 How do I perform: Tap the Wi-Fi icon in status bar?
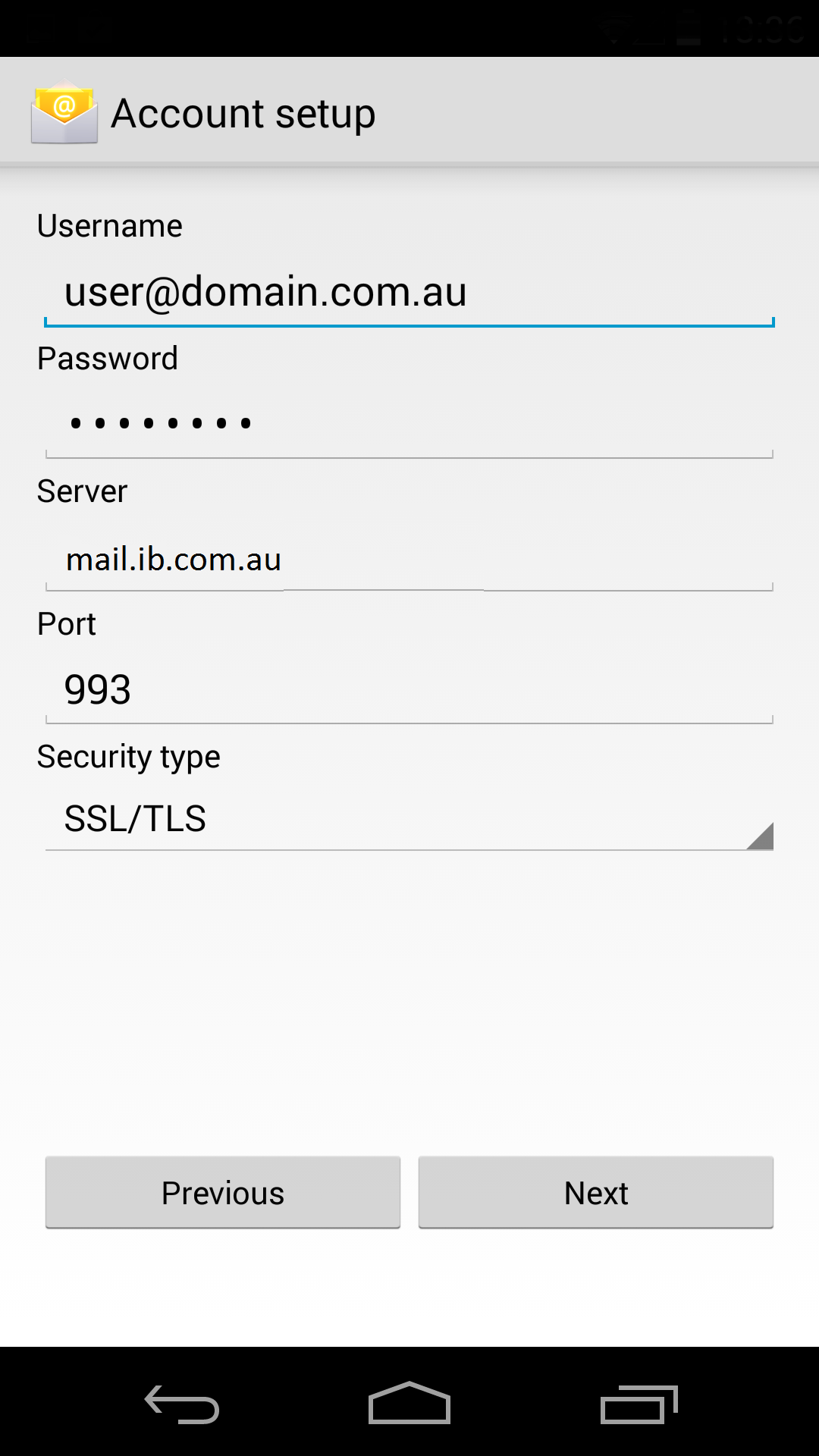pos(613,30)
